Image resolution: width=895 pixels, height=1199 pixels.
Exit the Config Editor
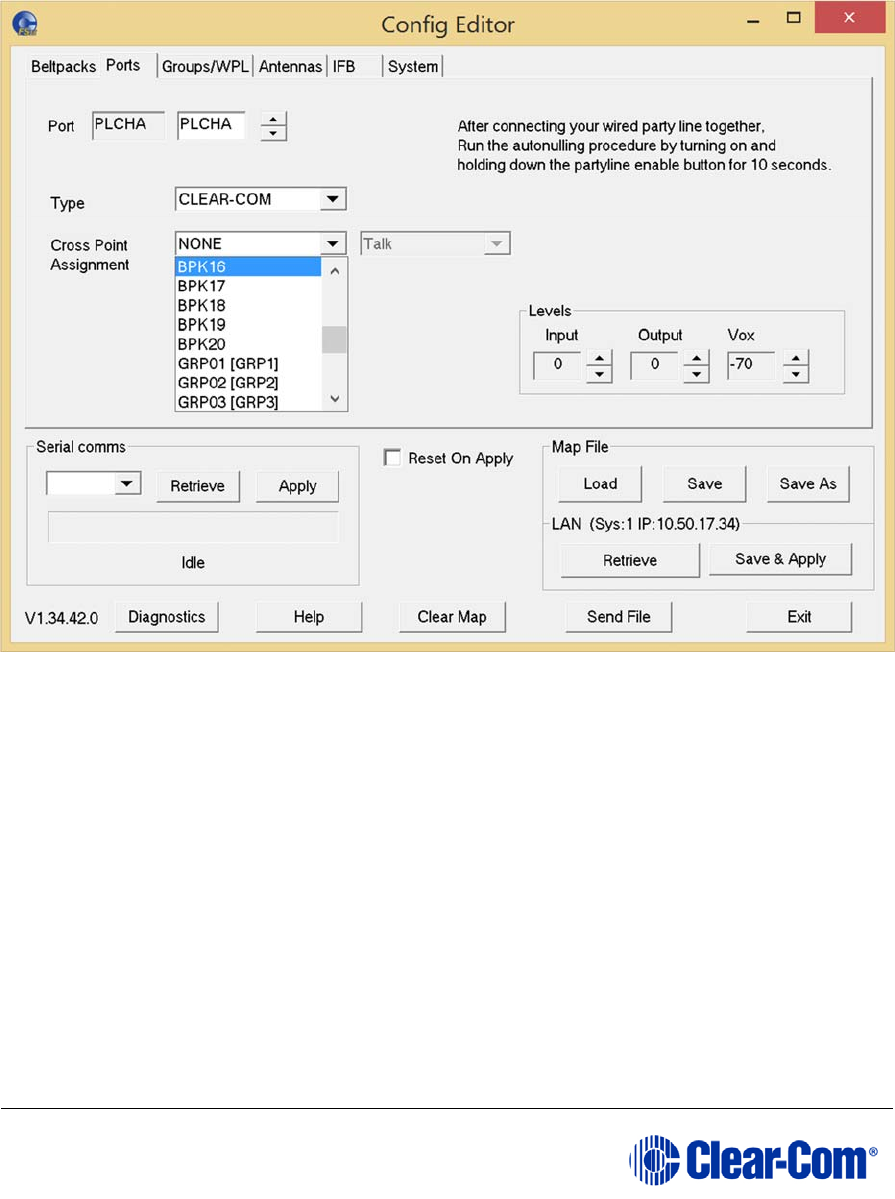[799, 617]
